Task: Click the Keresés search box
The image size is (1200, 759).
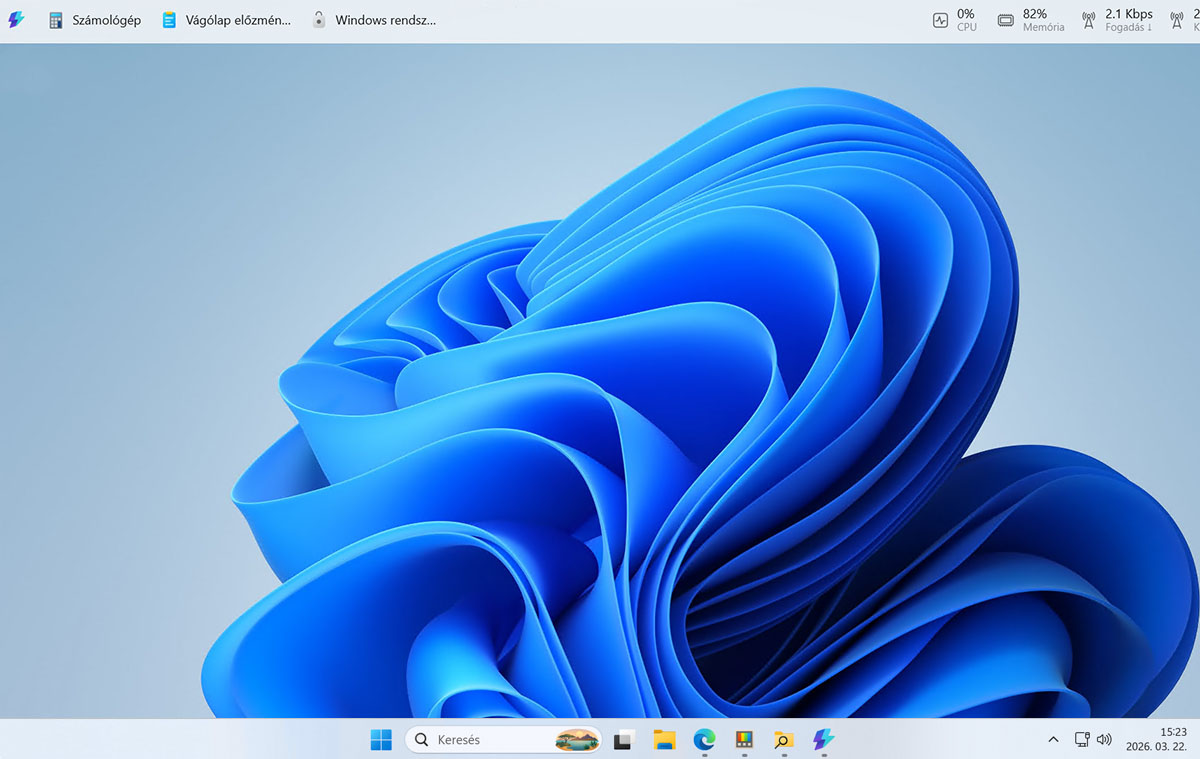Action: pyautogui.click(x=480, y=740)
